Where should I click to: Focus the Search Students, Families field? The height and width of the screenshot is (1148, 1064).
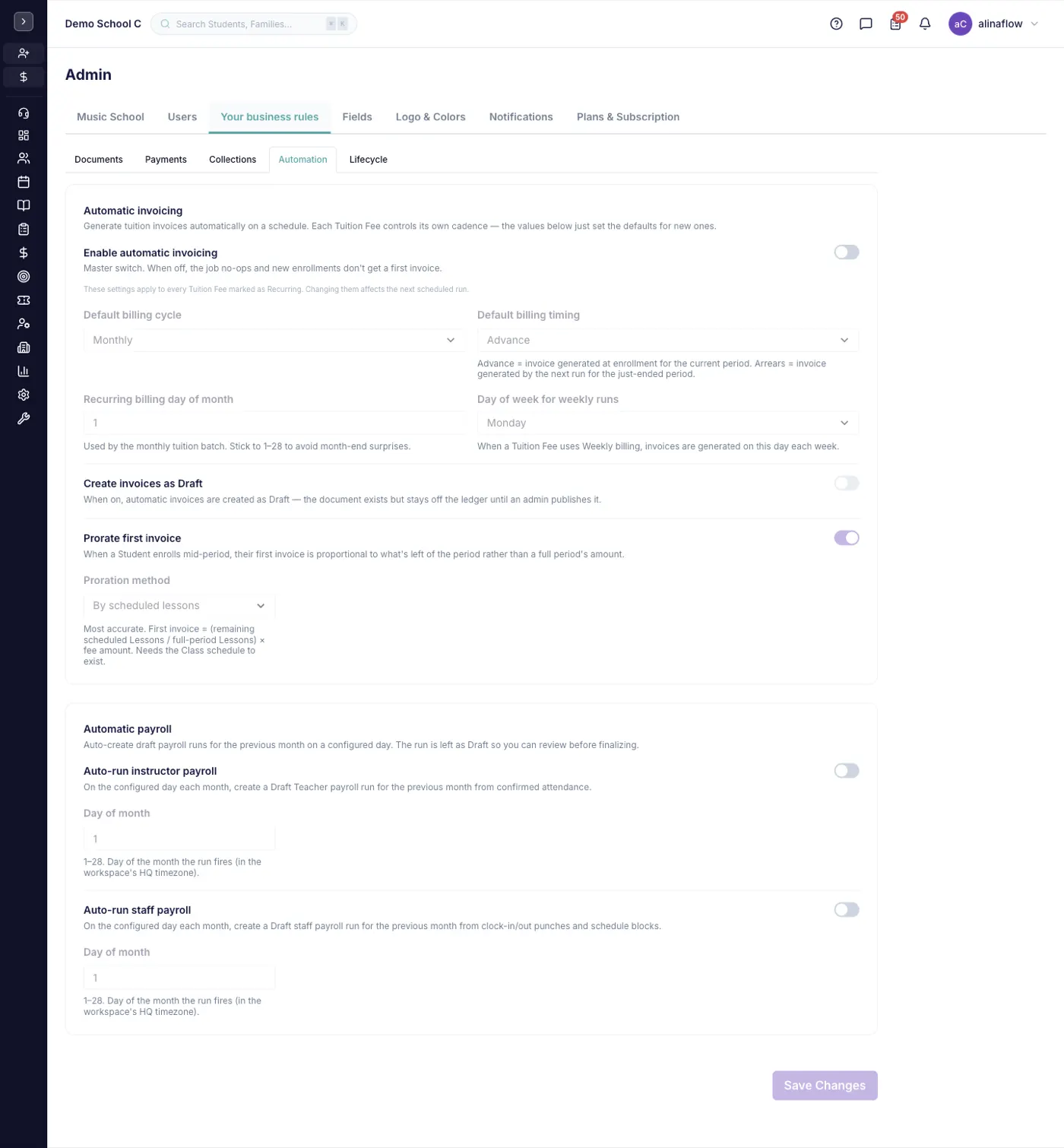tap(254, 24)
